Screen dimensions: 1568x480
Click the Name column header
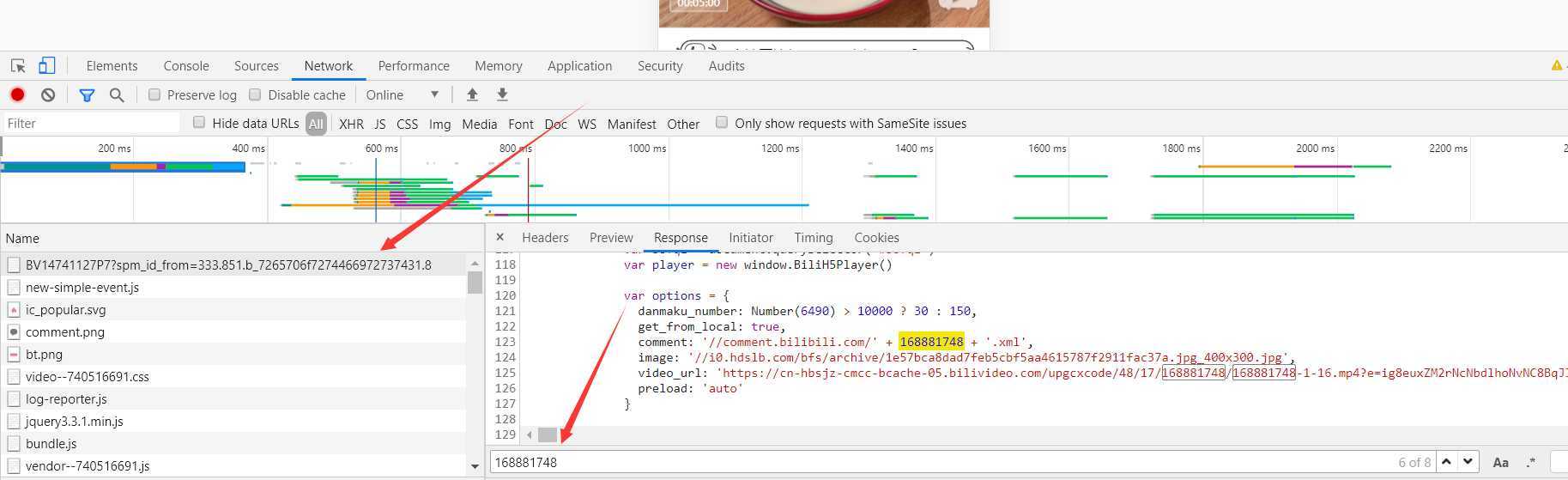point(240,238)
